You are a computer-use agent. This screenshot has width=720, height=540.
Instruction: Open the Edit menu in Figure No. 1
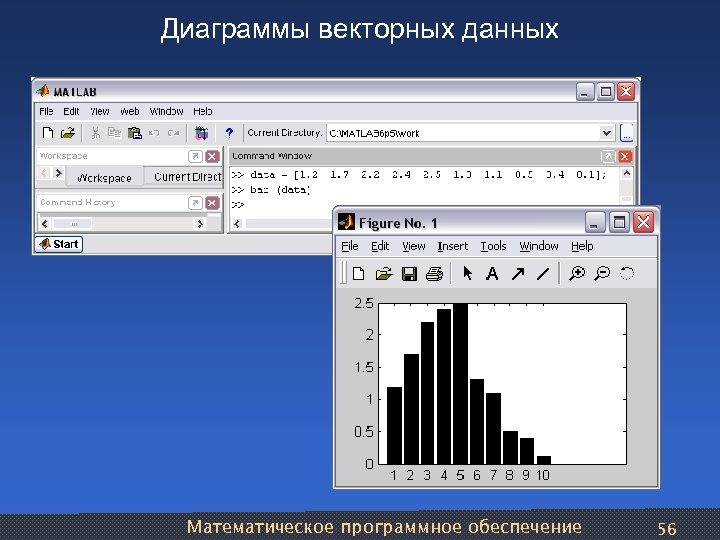(x=380, y=247)
